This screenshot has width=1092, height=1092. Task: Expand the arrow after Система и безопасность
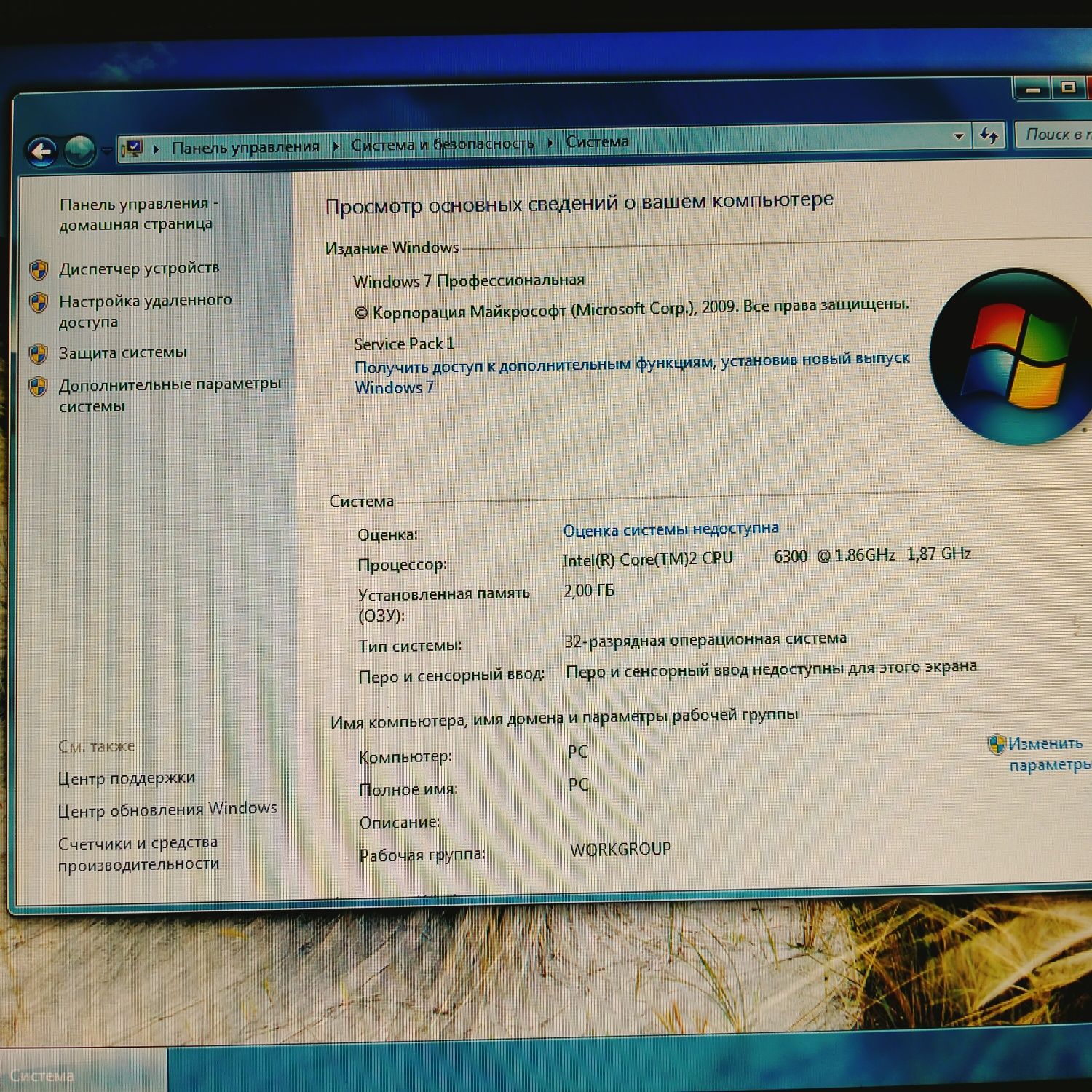pyautogui.click(x=550, y=143)
